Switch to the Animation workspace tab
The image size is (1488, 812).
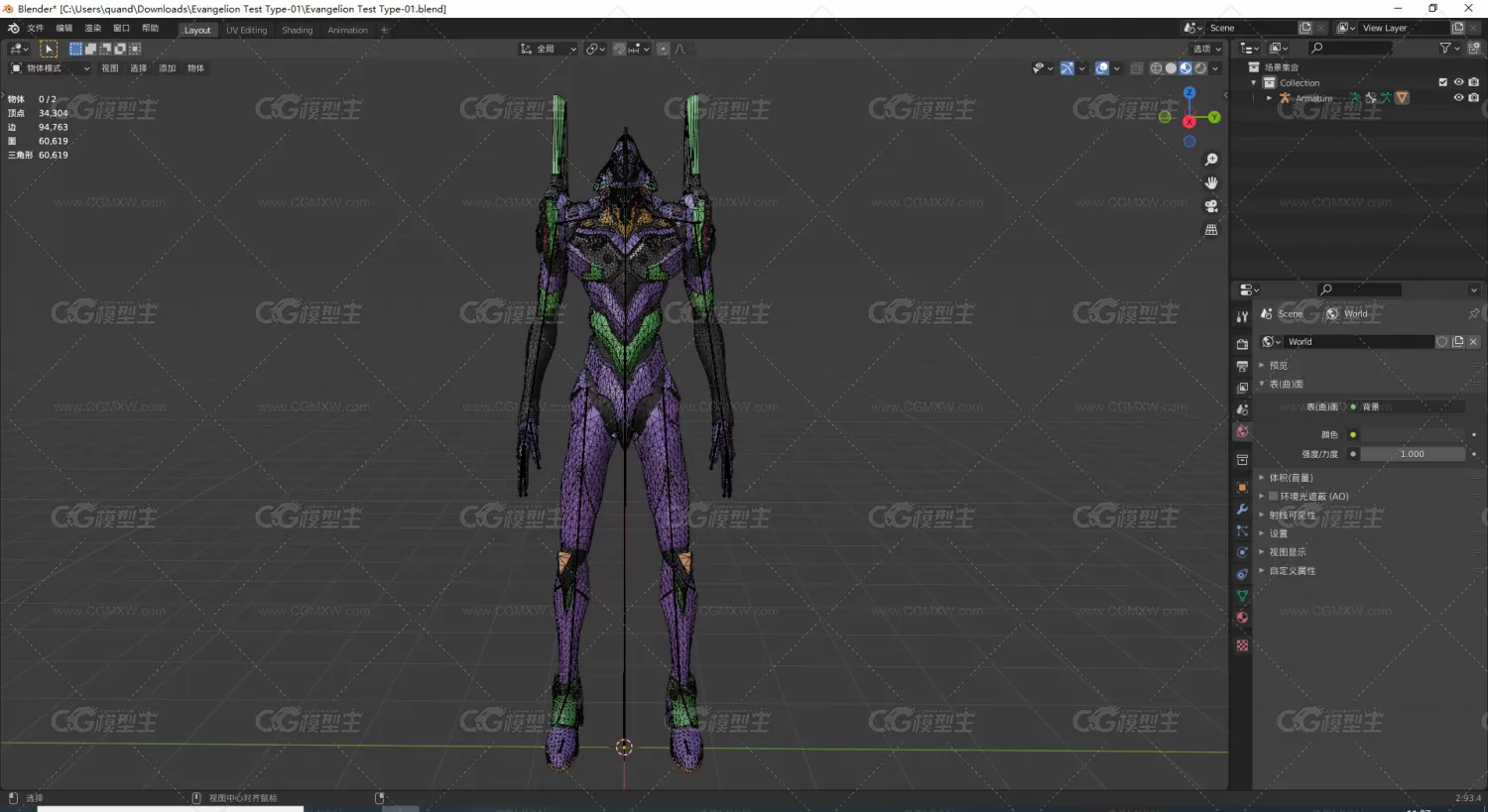pyautogui.click(x=347, y=30)
